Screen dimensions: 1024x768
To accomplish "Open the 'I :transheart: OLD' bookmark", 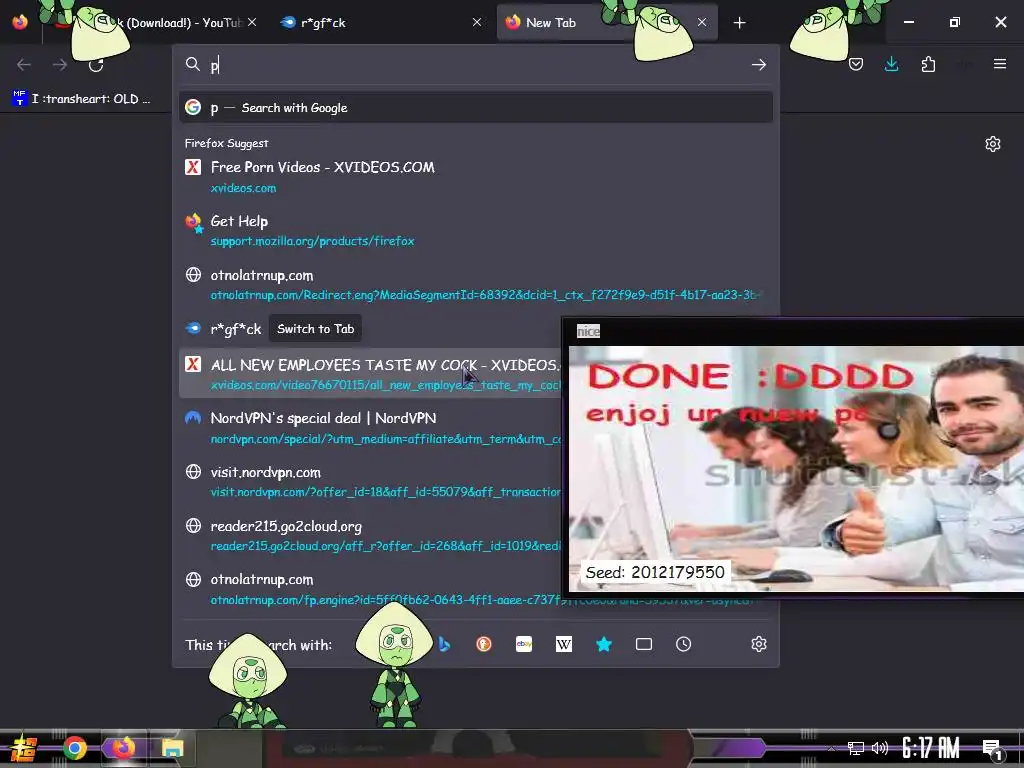I will click(82, 99).
